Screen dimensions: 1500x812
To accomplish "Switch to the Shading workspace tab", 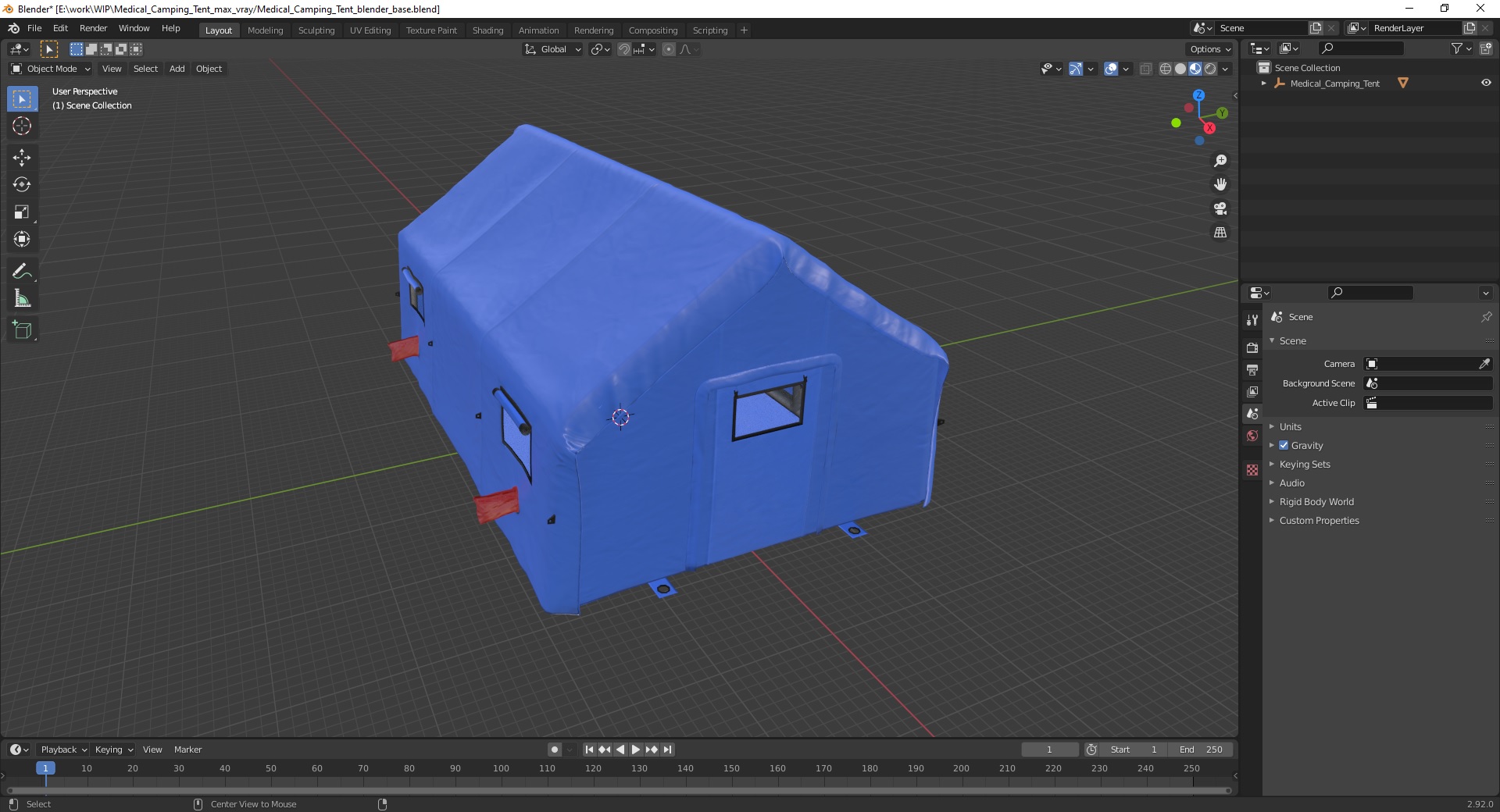I will [x=487, y=30].
